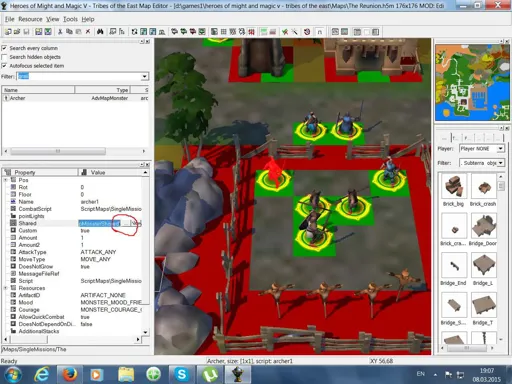Click the grid toggle icon in toolbar
Screen dimensions: 512x384
click(x=224, y=32)
